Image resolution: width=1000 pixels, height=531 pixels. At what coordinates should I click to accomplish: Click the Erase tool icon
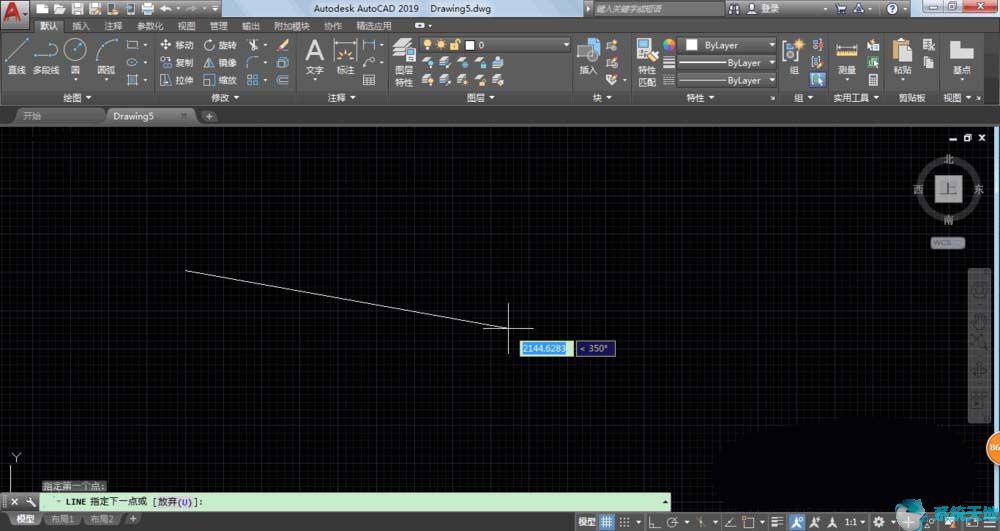click(x=283, y=45)
